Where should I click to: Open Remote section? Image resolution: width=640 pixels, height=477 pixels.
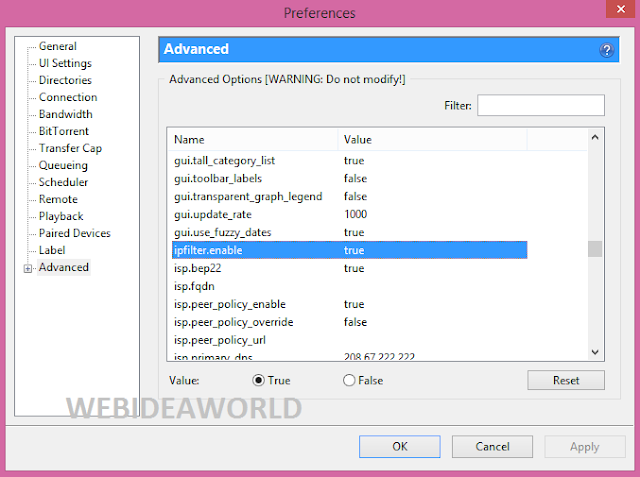(58, 199)
